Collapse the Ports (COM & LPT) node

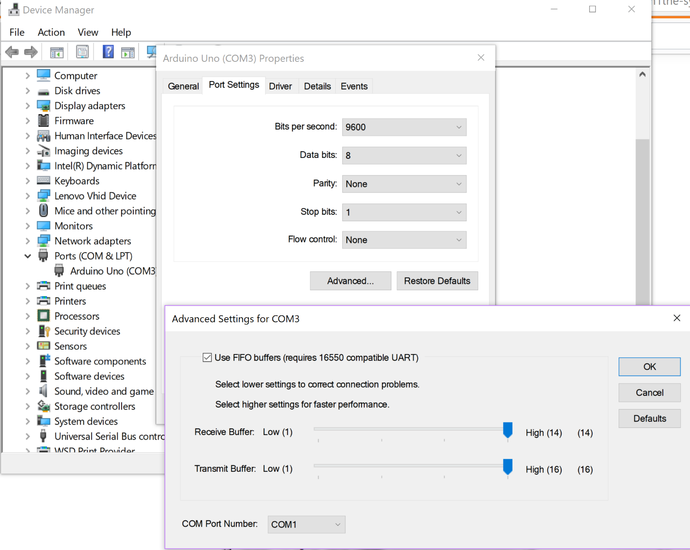(x=27, y=256)
